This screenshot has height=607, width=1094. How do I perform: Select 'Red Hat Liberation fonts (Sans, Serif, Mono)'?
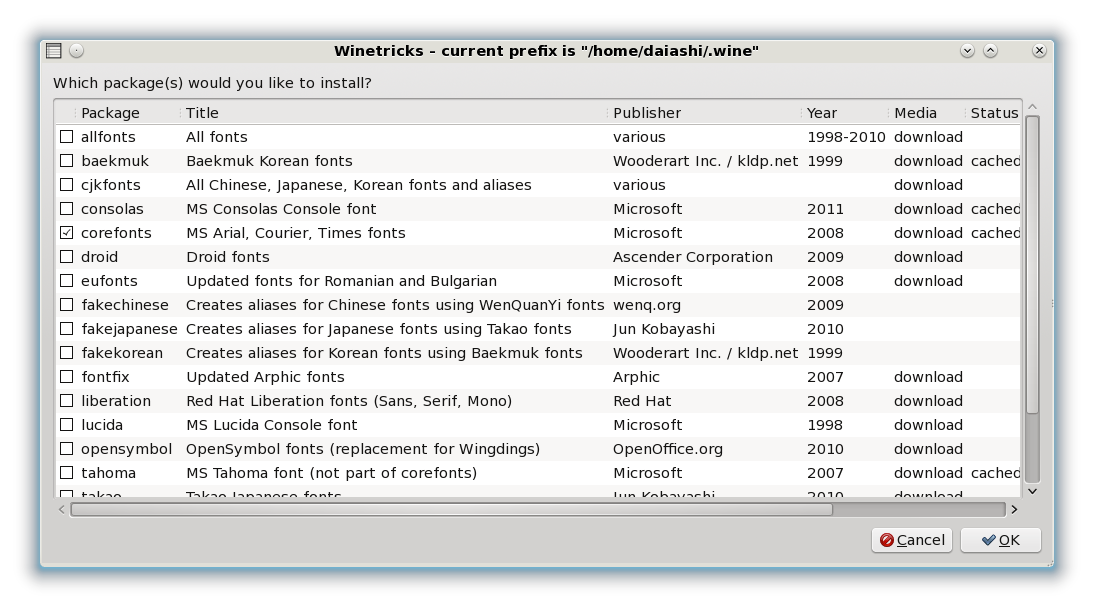pos(349,400)
